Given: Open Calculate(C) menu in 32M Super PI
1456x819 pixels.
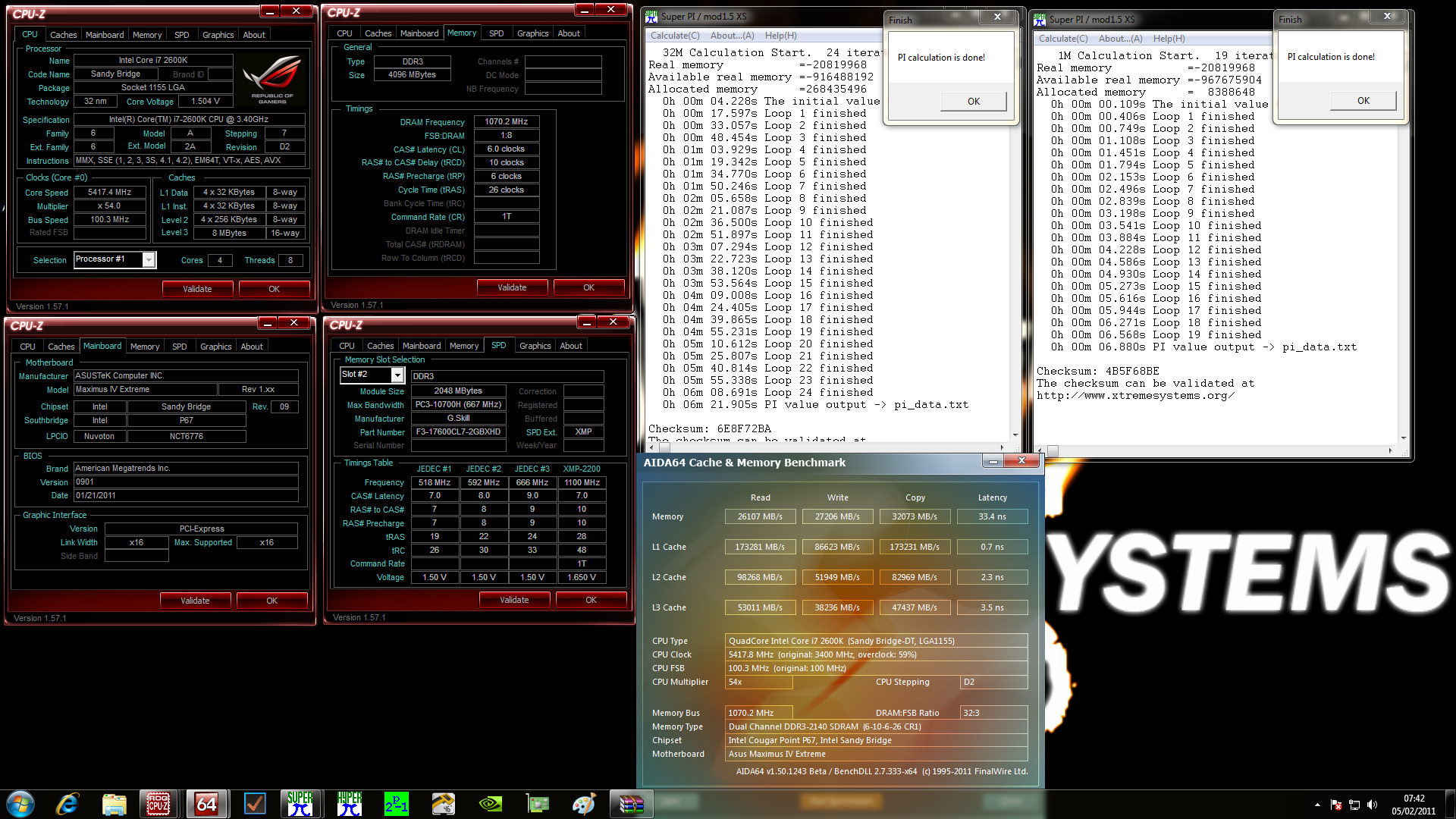Looking at the screenshot, I should (x=675, y=36).
